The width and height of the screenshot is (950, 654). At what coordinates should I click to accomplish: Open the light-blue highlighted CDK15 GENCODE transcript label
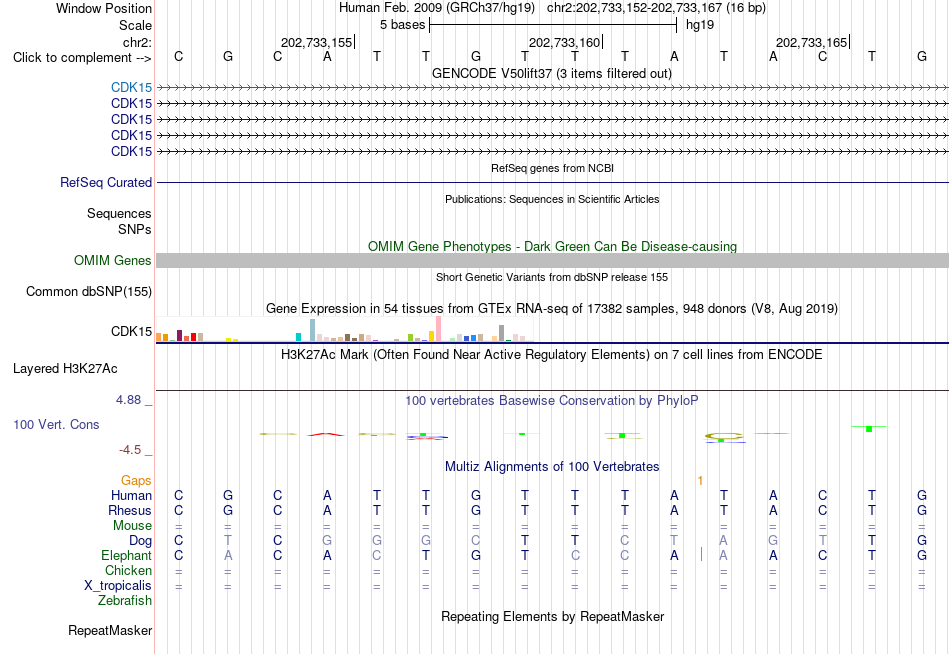(131, 87)
